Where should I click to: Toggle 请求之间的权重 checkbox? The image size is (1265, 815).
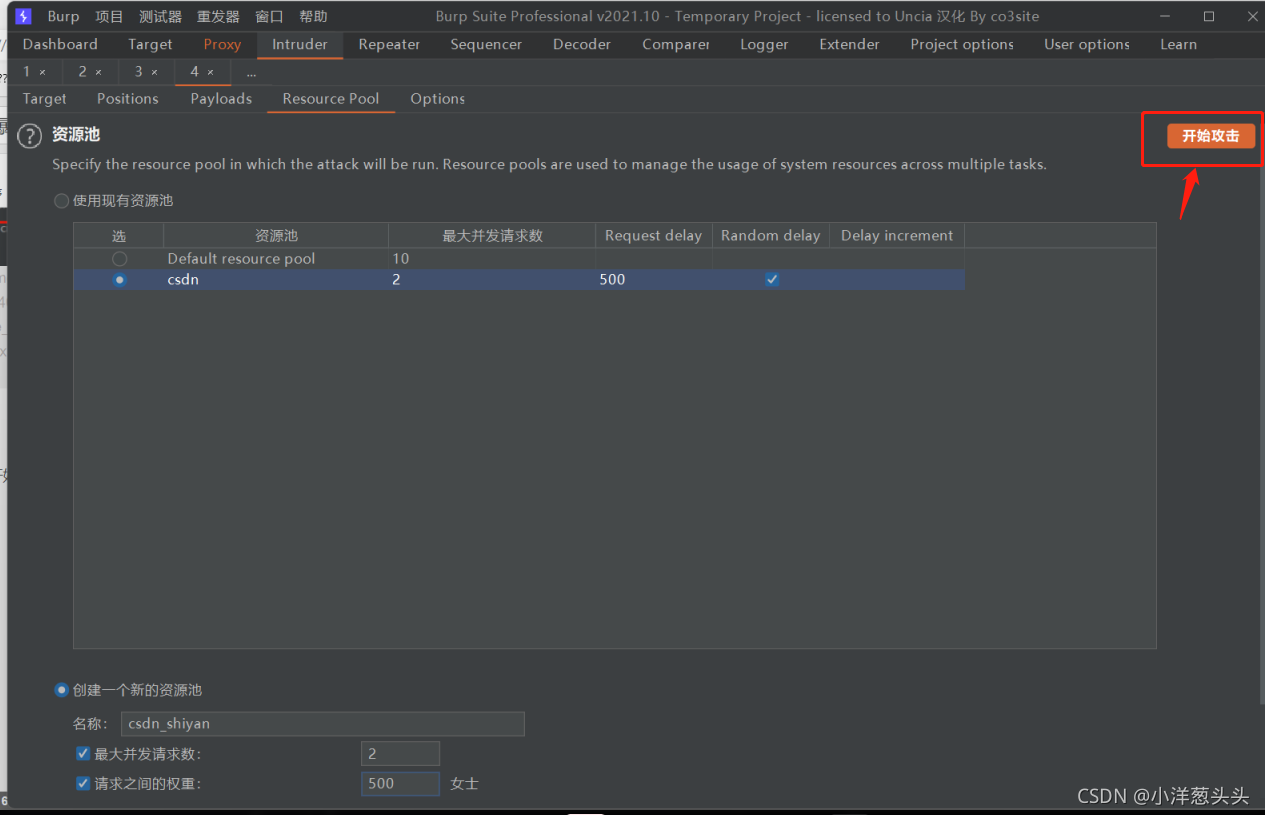83,784
